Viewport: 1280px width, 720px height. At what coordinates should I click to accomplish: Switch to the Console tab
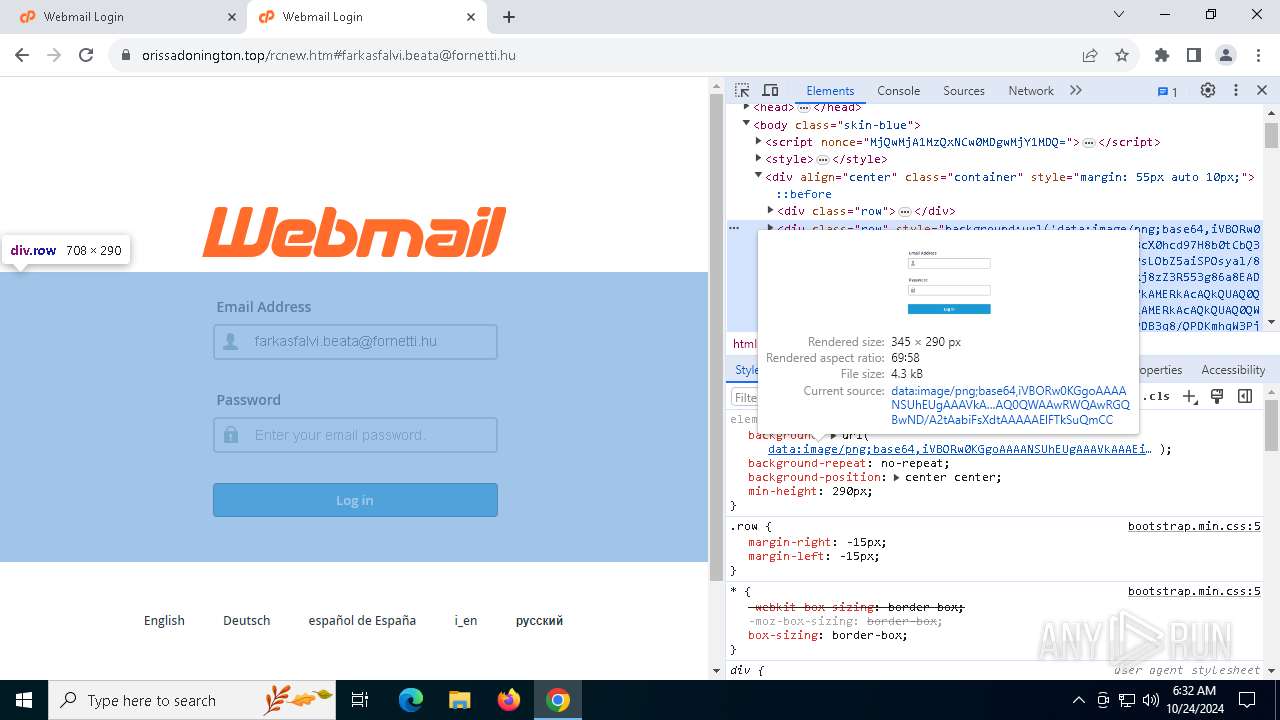[x=898, y=91]
